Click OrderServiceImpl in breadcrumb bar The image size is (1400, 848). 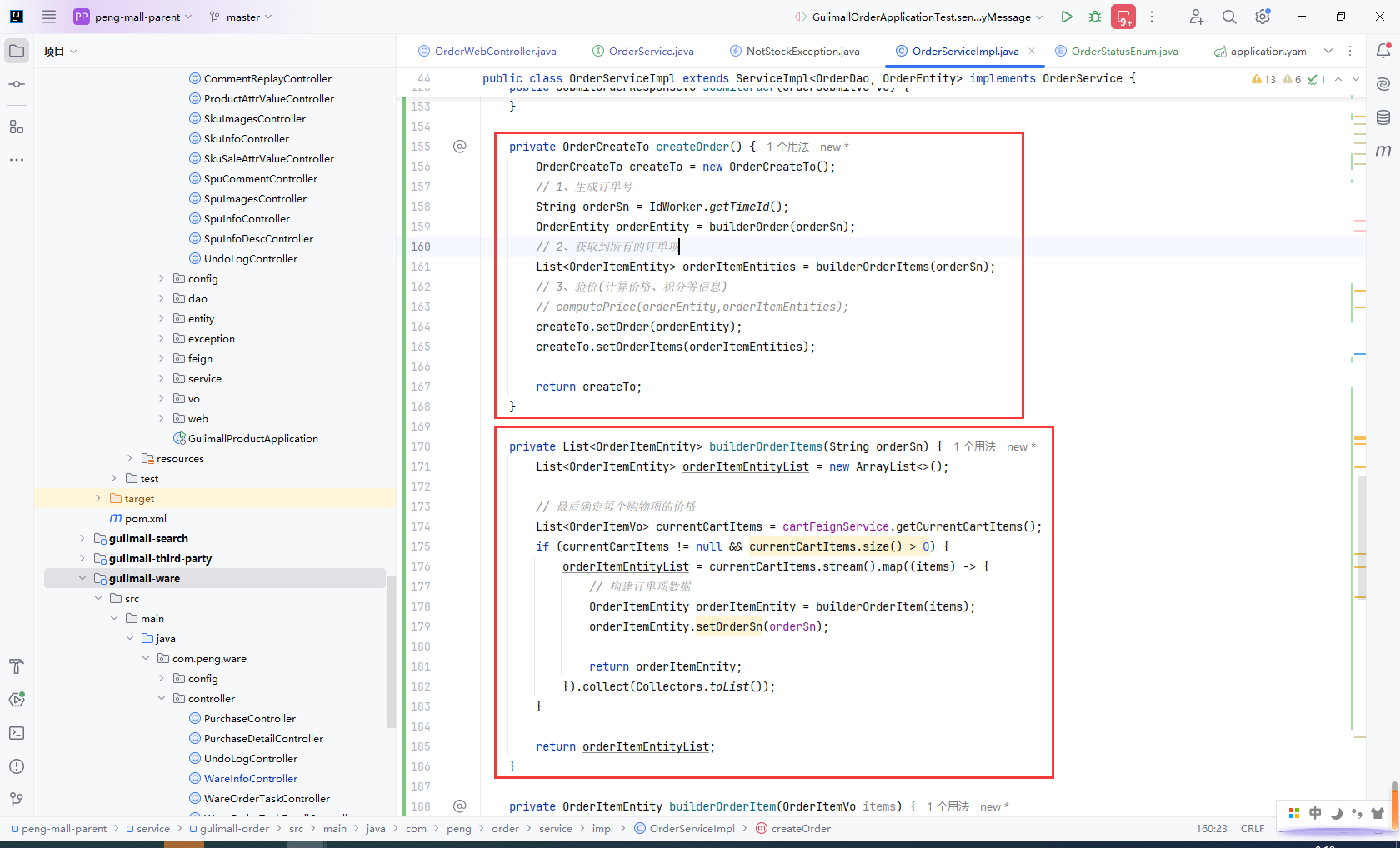tap(684, 828)
